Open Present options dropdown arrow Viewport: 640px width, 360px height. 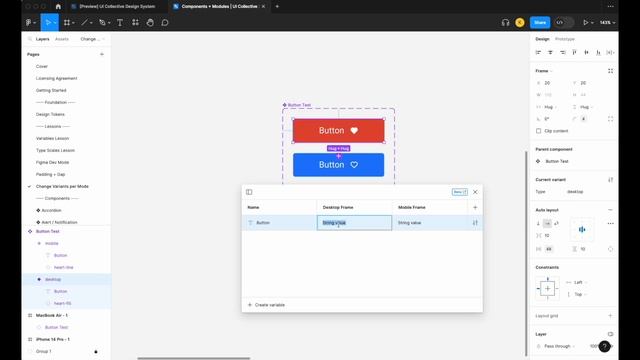coord(592,22)
